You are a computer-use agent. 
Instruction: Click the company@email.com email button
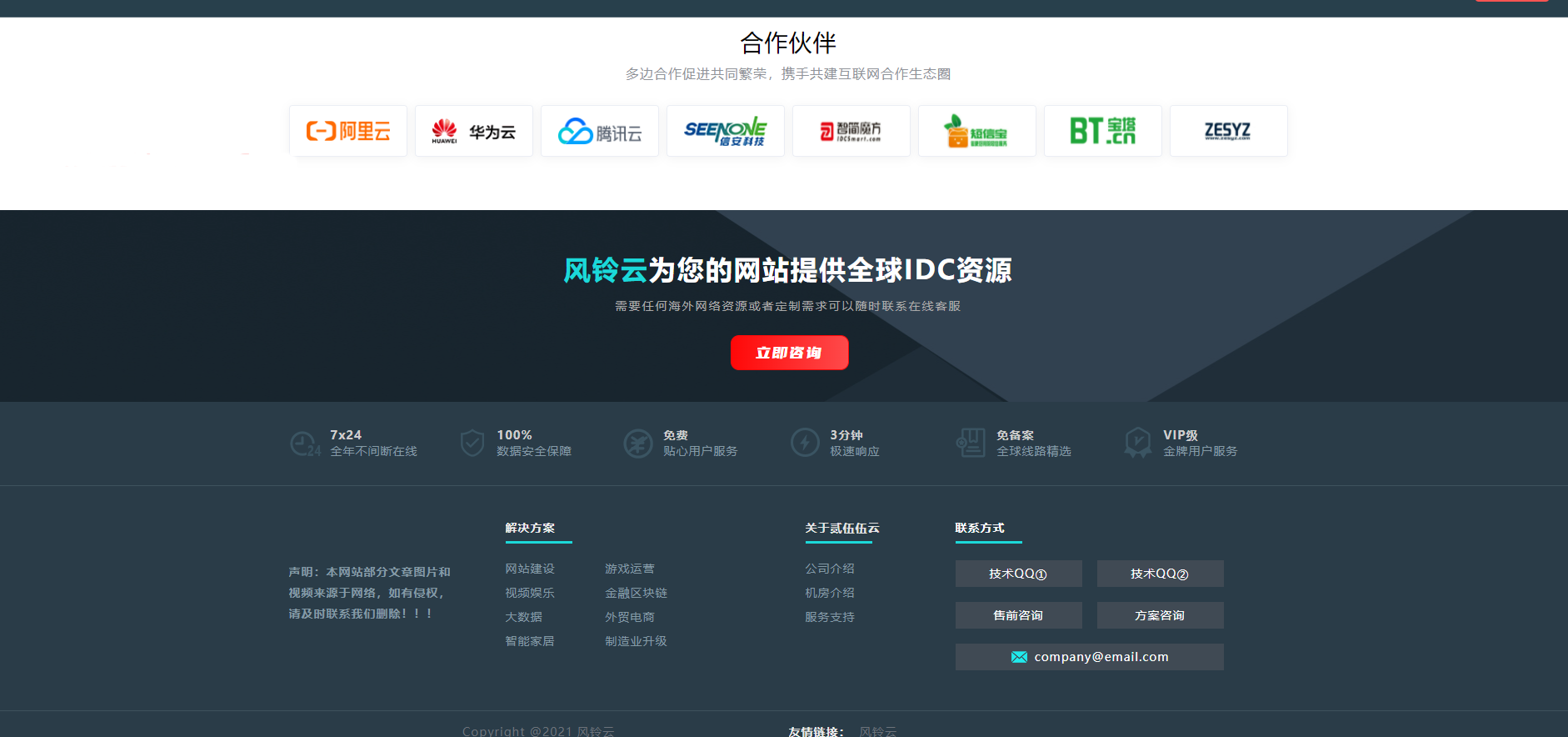pyautogui.click(x=1090, y=657)
